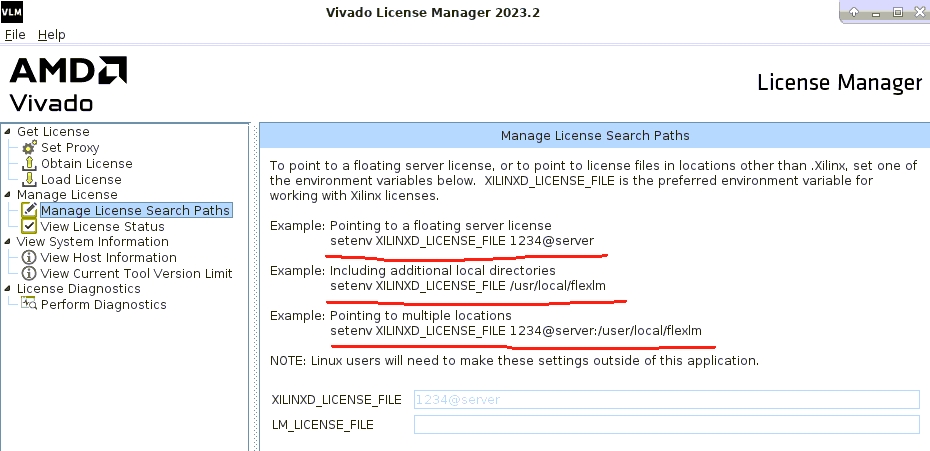
Task: Collapse the View System Information node
Action: [x=7, y=242]
